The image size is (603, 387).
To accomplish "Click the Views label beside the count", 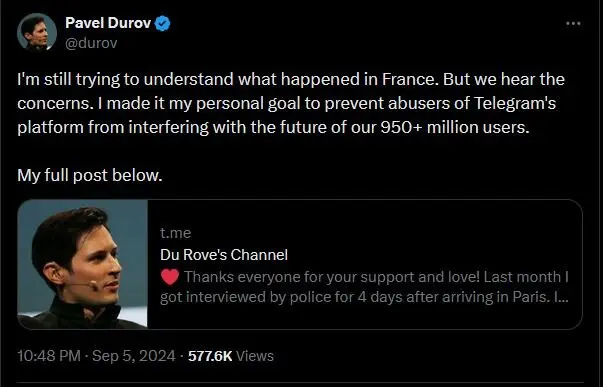I will pyautogui.click(x=255, y=356).
